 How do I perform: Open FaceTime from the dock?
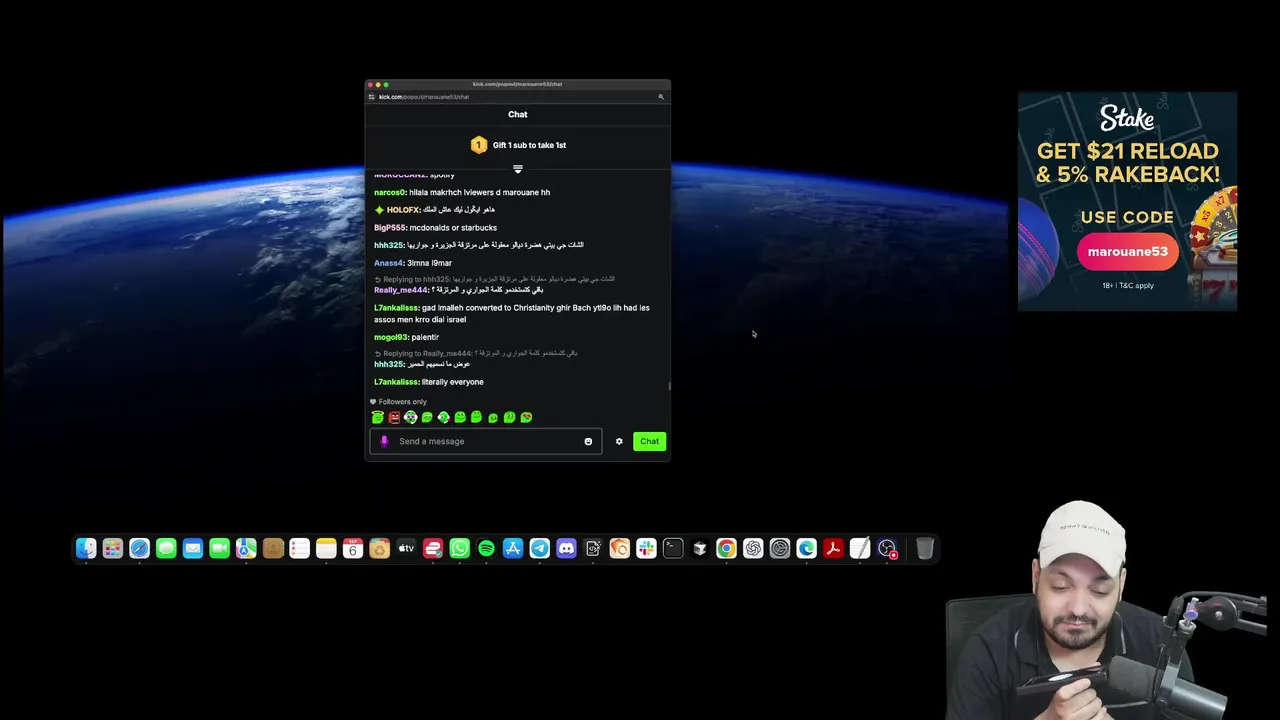[219, 548]
